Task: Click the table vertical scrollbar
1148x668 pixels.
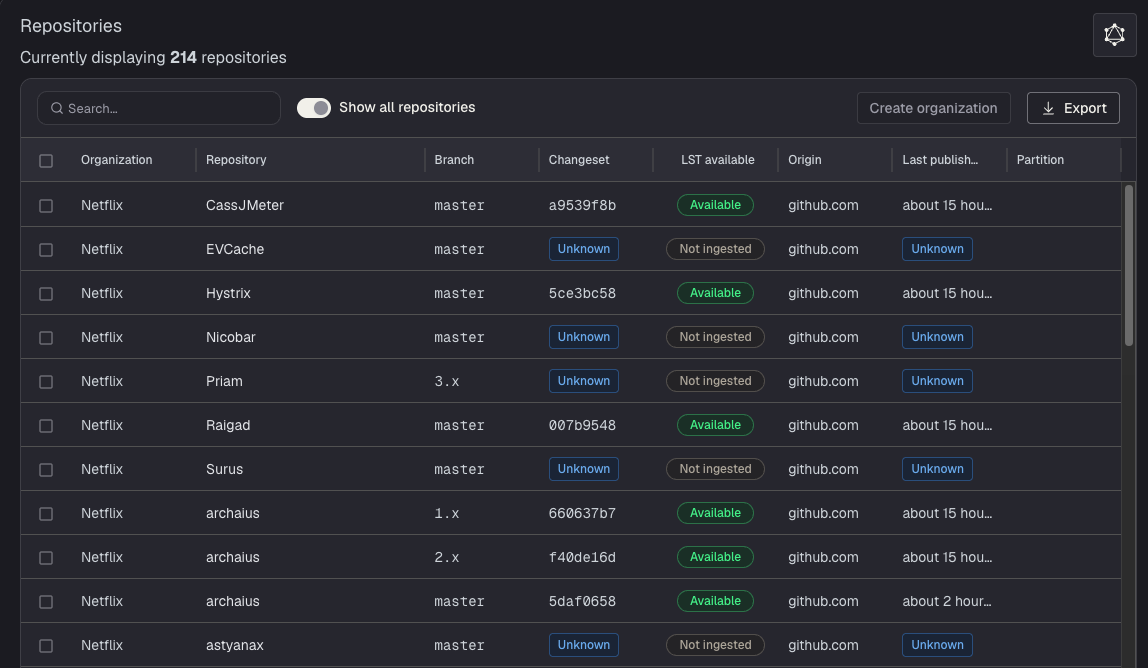Action: (1128, 265)
